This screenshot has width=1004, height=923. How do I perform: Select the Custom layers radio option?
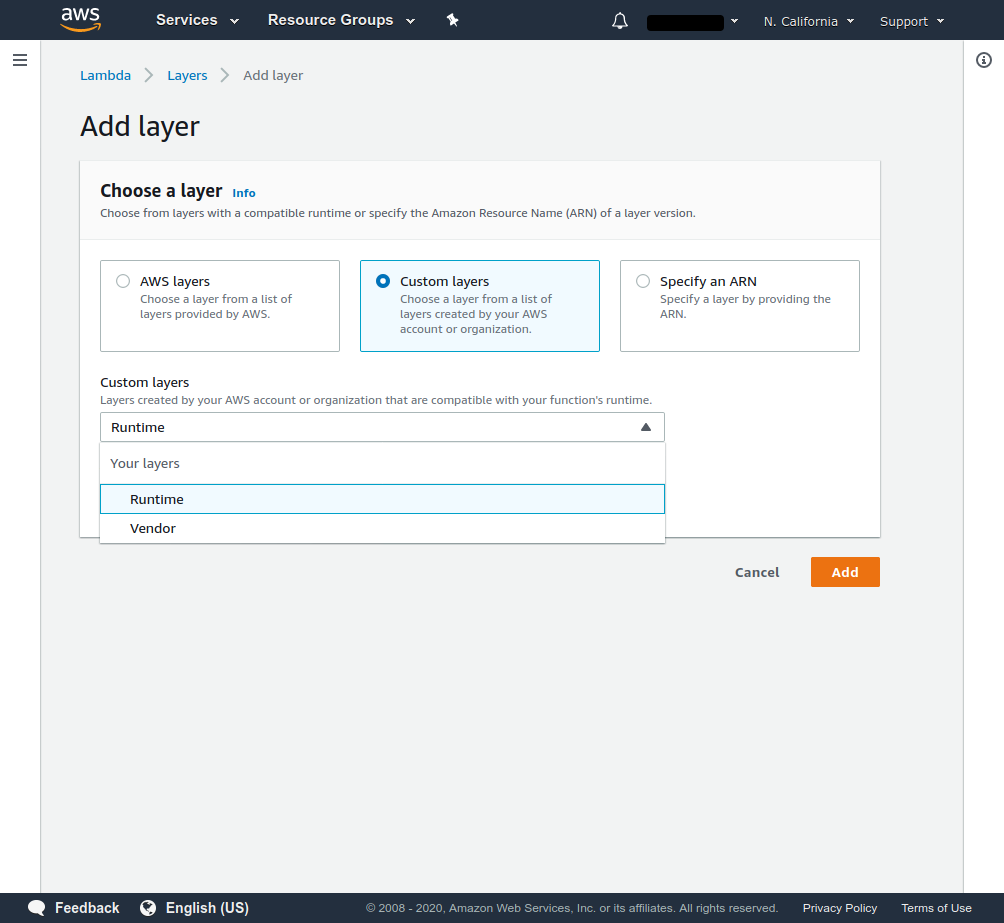[383, 281]
